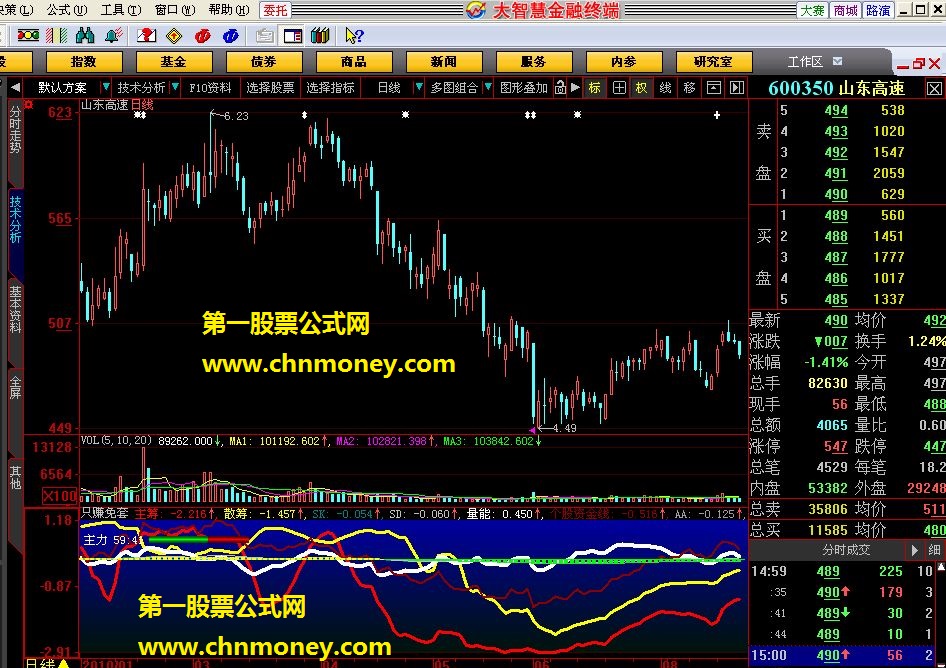Click the 选择指标 button
The height and width of the screenshot is (668, 946).
(x=330, y=88)
